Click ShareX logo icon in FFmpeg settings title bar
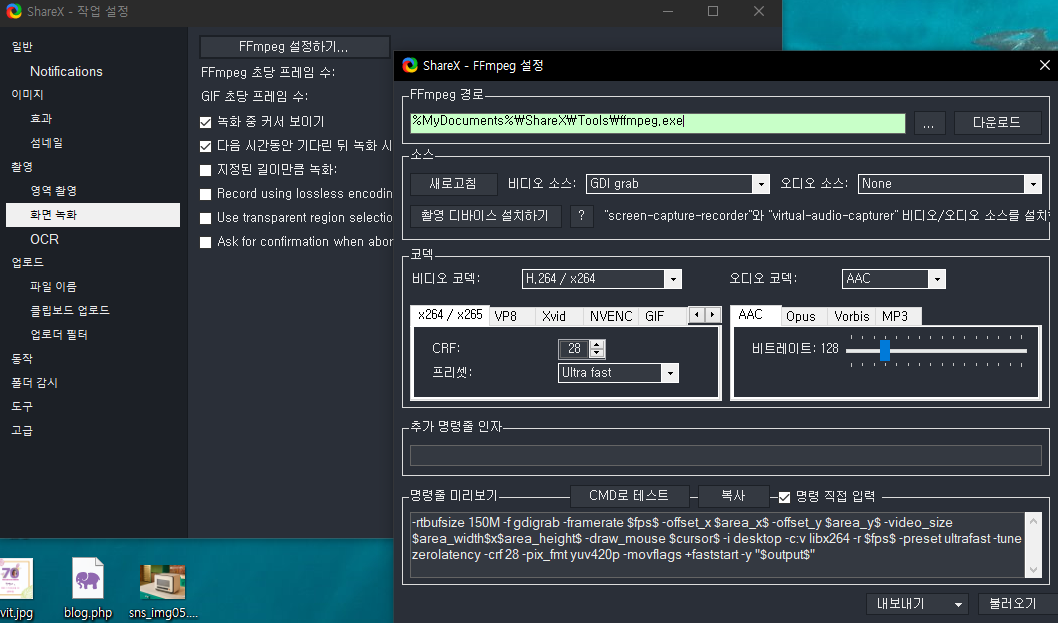This screenshot has width=1058, height=623. (410, 65)
